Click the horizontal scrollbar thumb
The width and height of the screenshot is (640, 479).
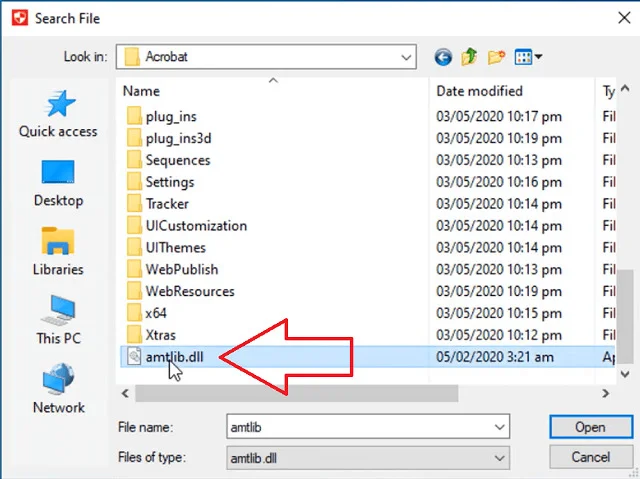pos(297,393)
